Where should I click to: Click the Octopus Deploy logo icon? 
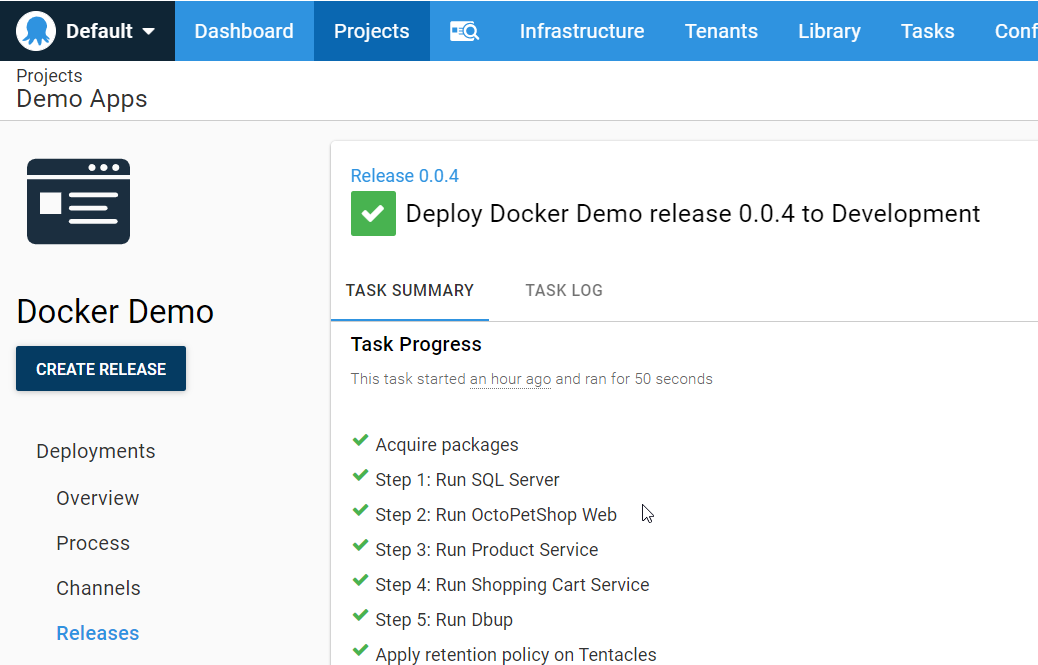[36, 31]
